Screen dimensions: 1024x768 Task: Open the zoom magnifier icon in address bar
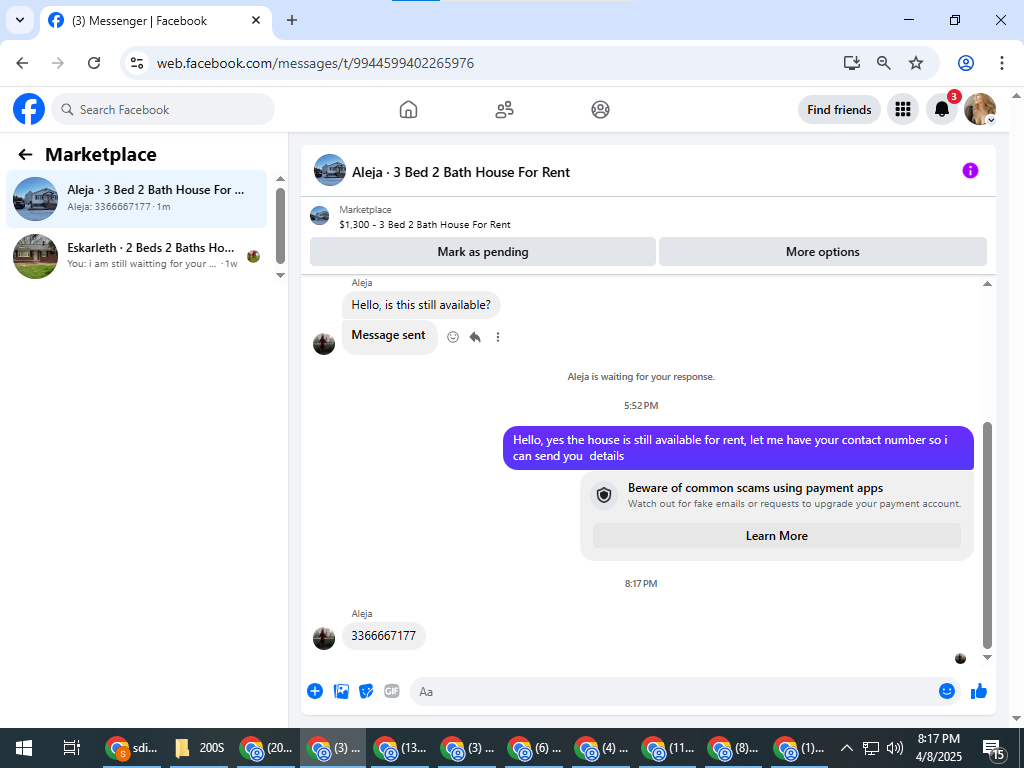tap(884, 63)
